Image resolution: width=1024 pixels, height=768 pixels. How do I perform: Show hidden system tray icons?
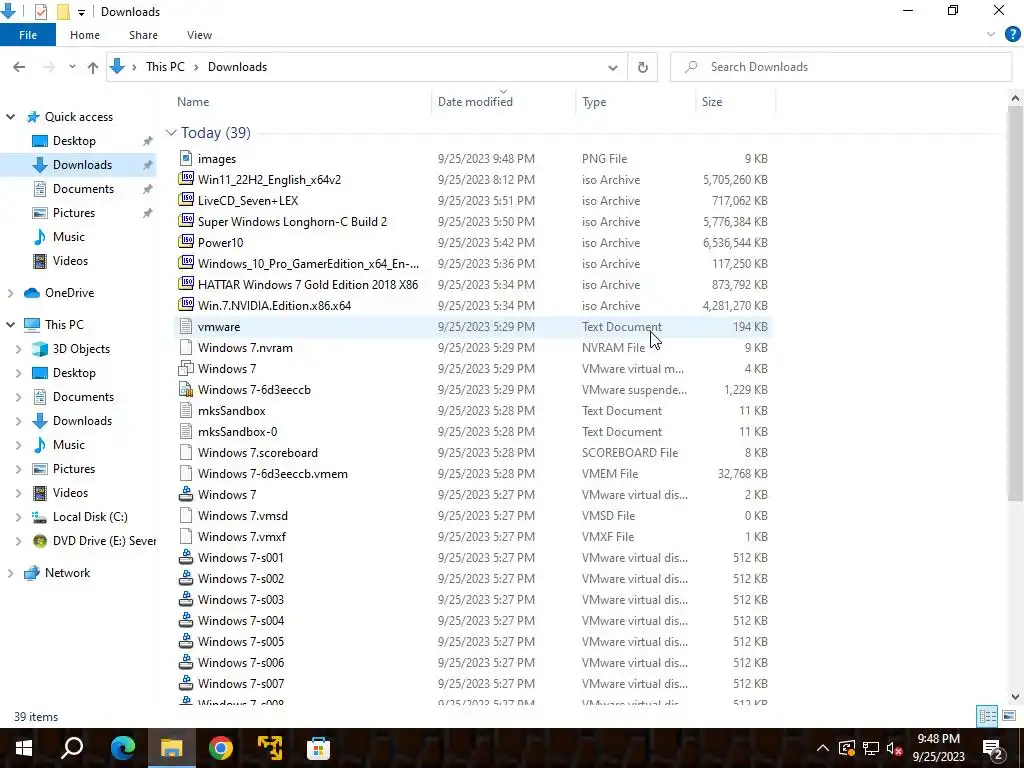click(x=823, y=748)
